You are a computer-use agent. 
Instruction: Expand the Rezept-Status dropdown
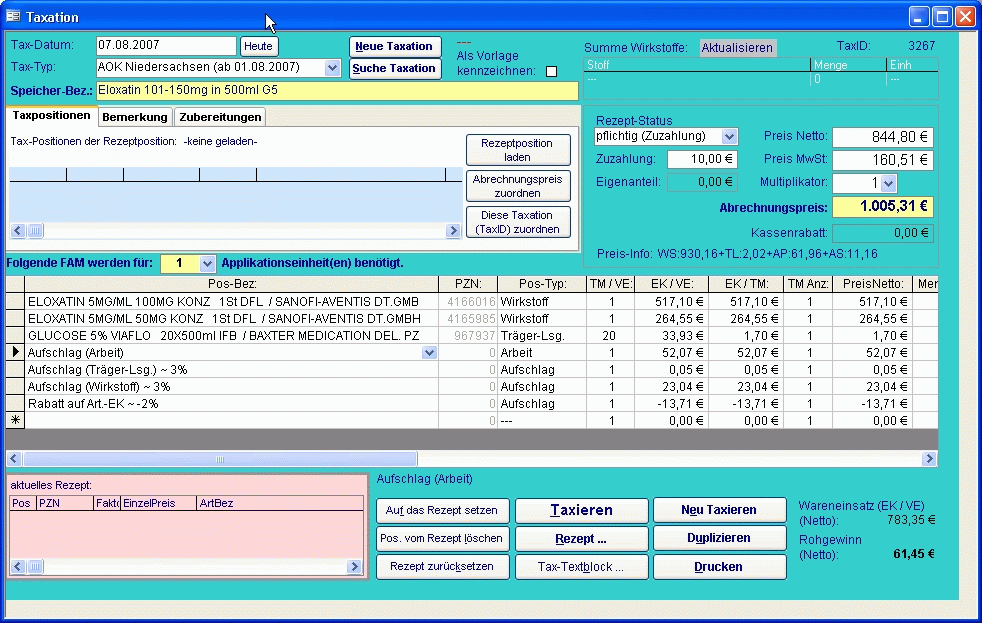click(729, 136)
